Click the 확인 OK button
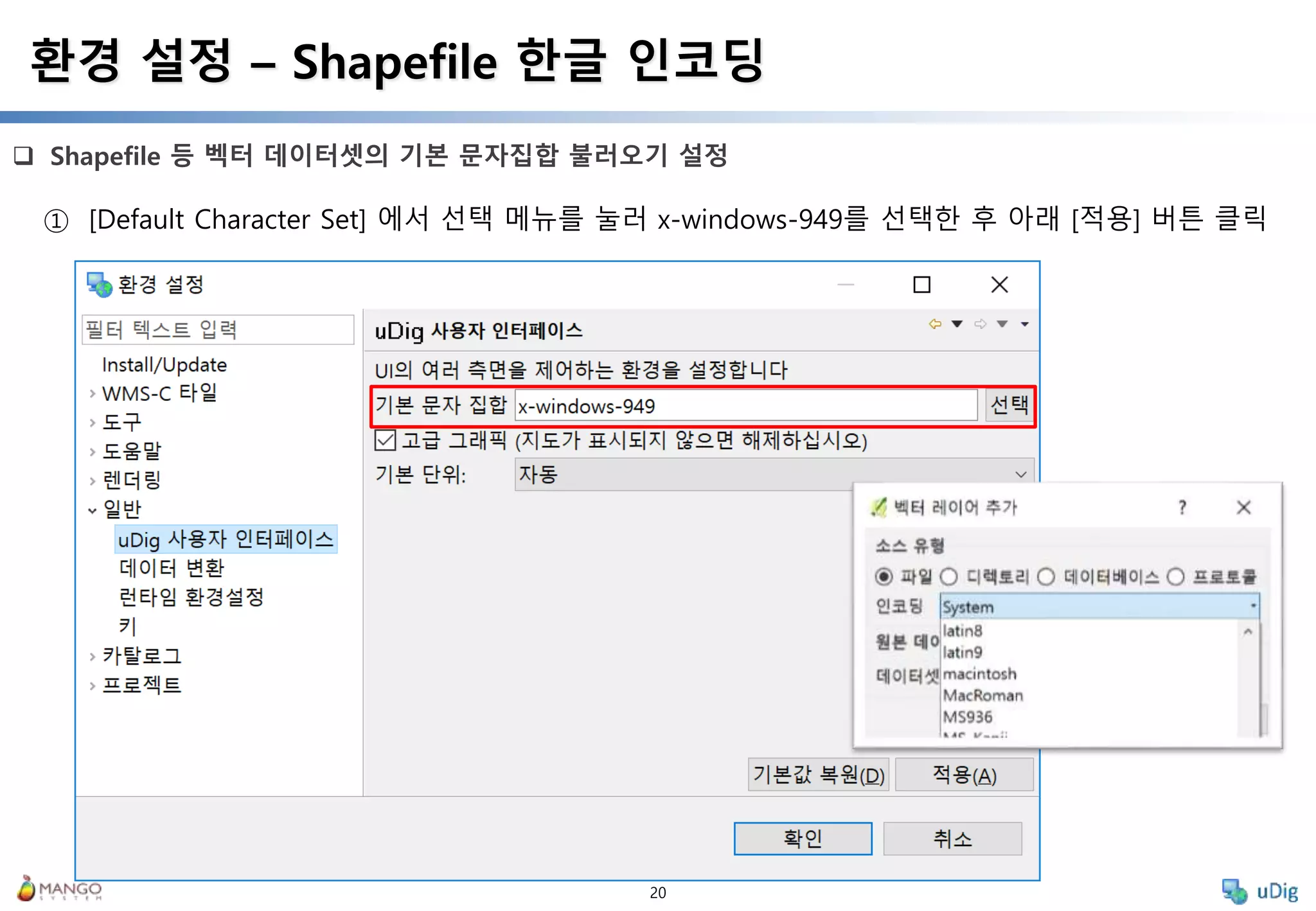Image resolution: width=1316 pixels, height=911 pixels. click(x=803, y=838)
